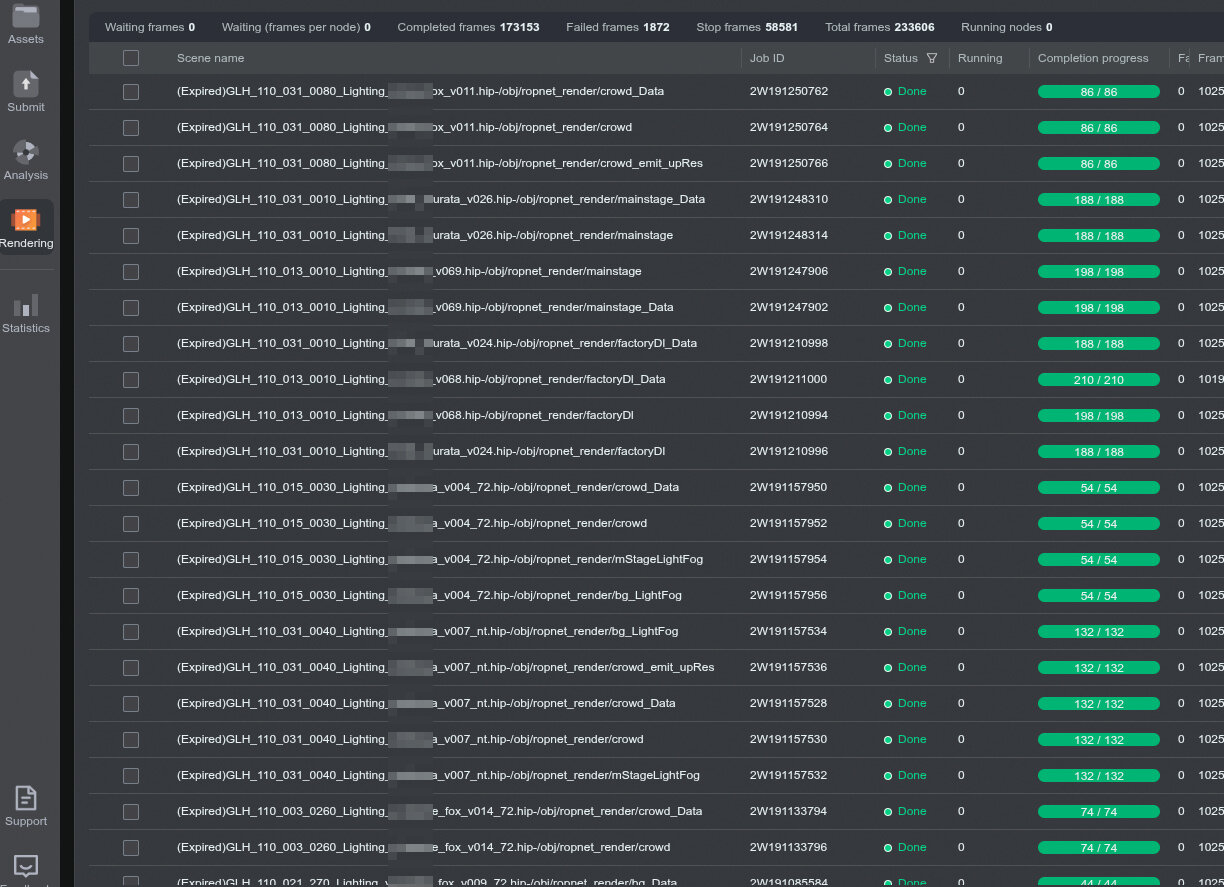Click the Status column filter funnel icon
The height and width of the screenshot is (887, 1224).
932,58
